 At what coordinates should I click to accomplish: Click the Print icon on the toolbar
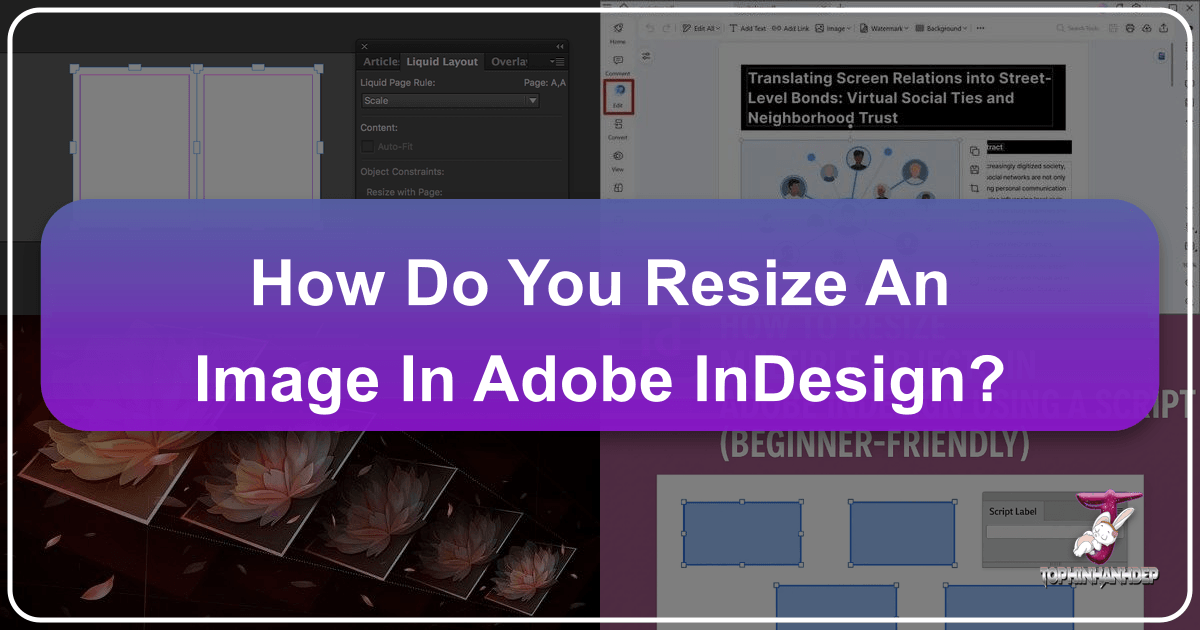click(1130, 28)
